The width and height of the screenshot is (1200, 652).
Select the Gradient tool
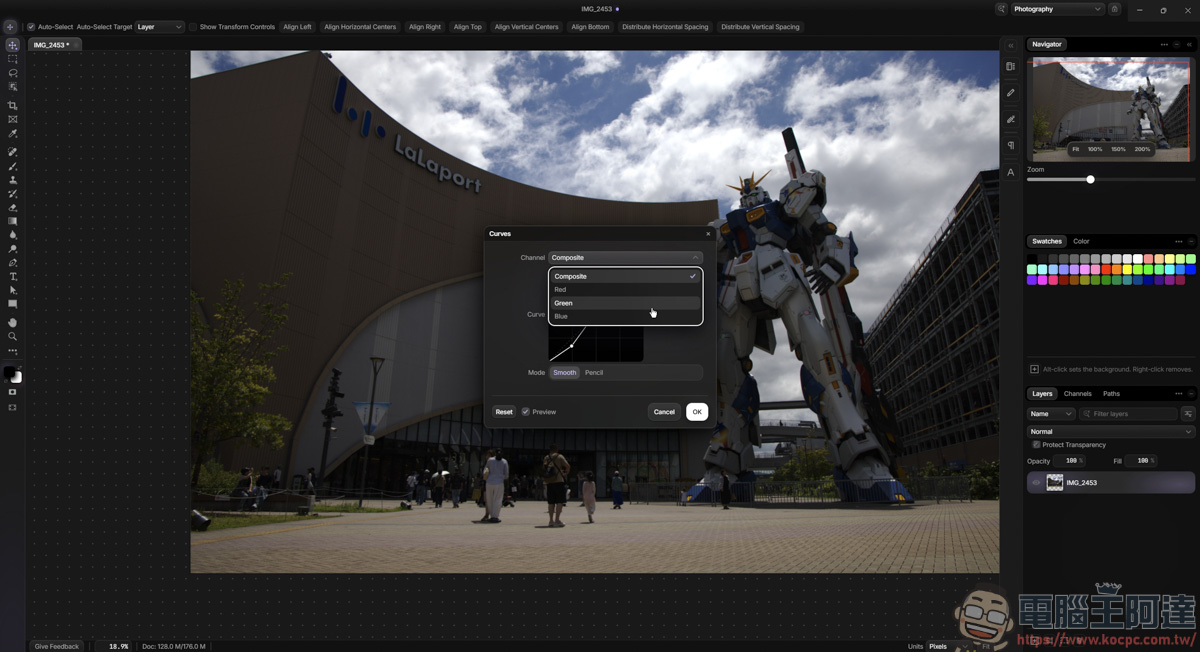tap(13, 221)
